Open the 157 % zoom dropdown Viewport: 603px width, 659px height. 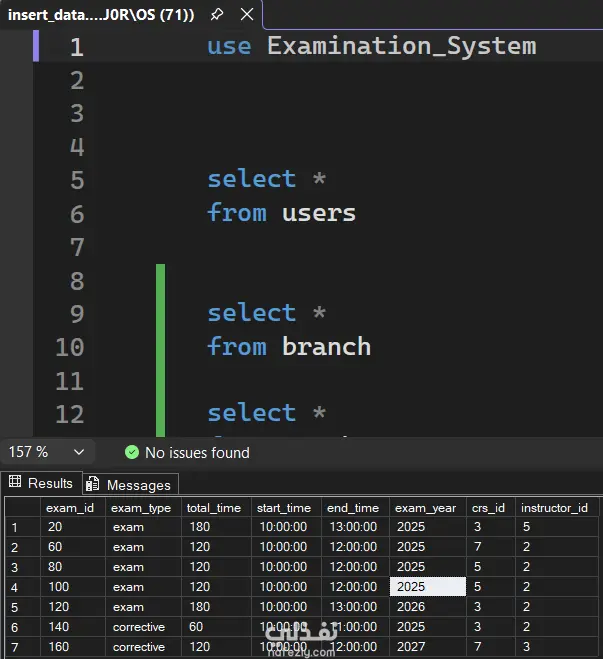(78, 452)
